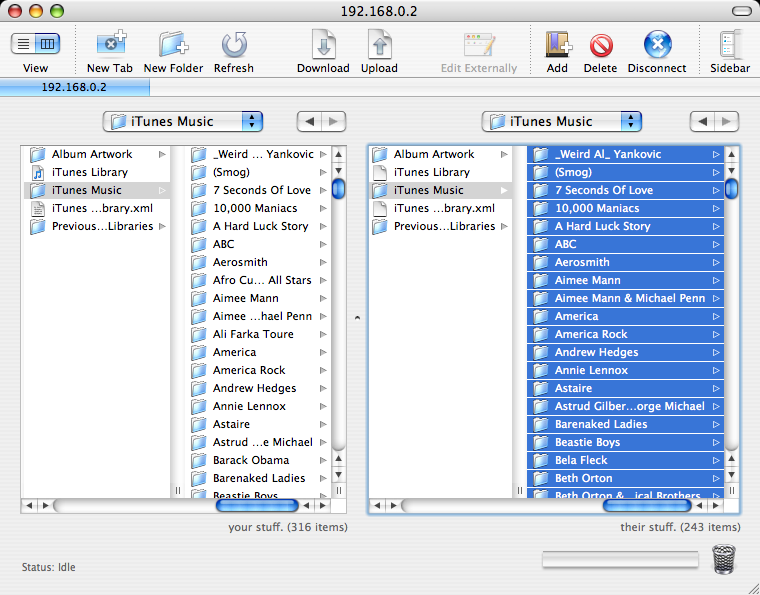Click left pane vertical scrollbar thumb

tap(338, 189)
